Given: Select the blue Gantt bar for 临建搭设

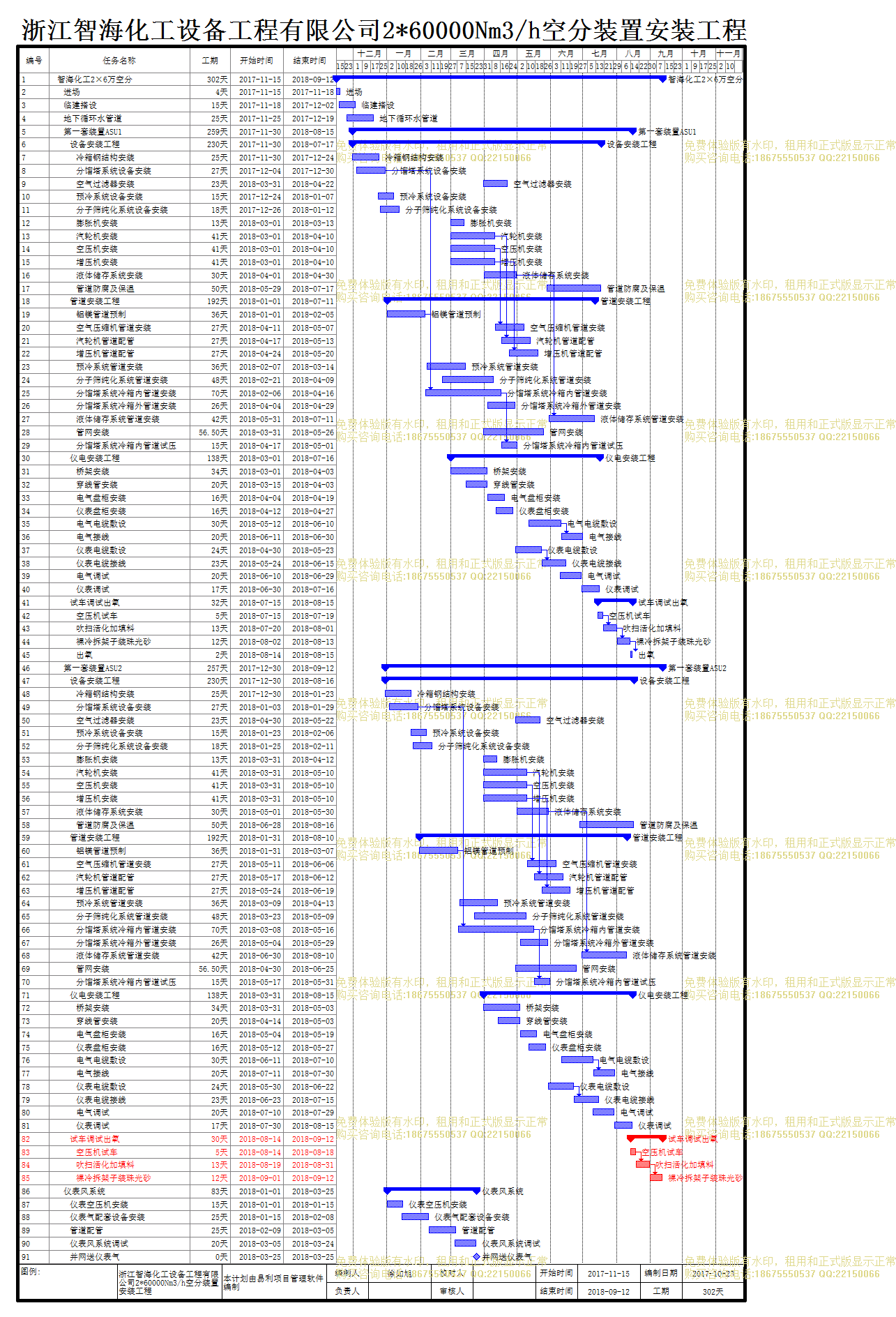Looking at the screenshot, I should (x=347, y=105).
